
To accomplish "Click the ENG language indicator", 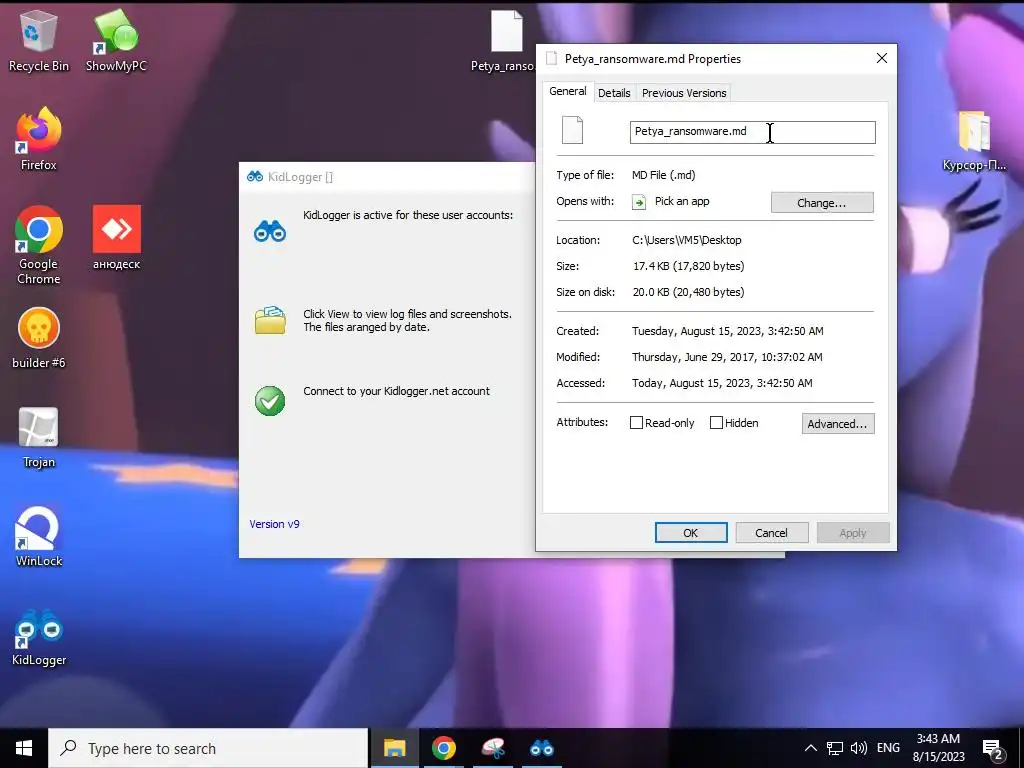I will tap(888, 748).
